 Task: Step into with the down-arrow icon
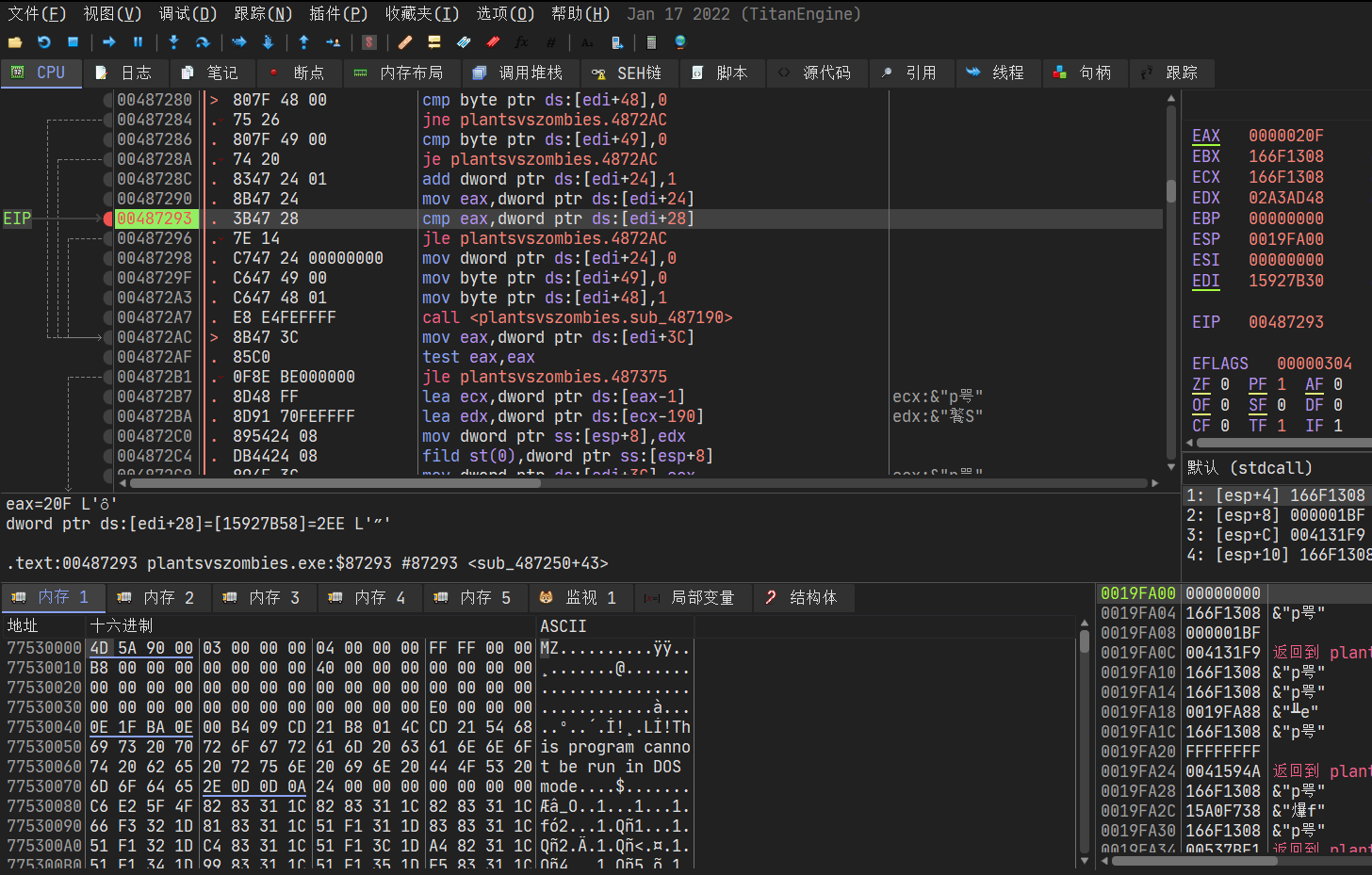(x=173, y=42)
